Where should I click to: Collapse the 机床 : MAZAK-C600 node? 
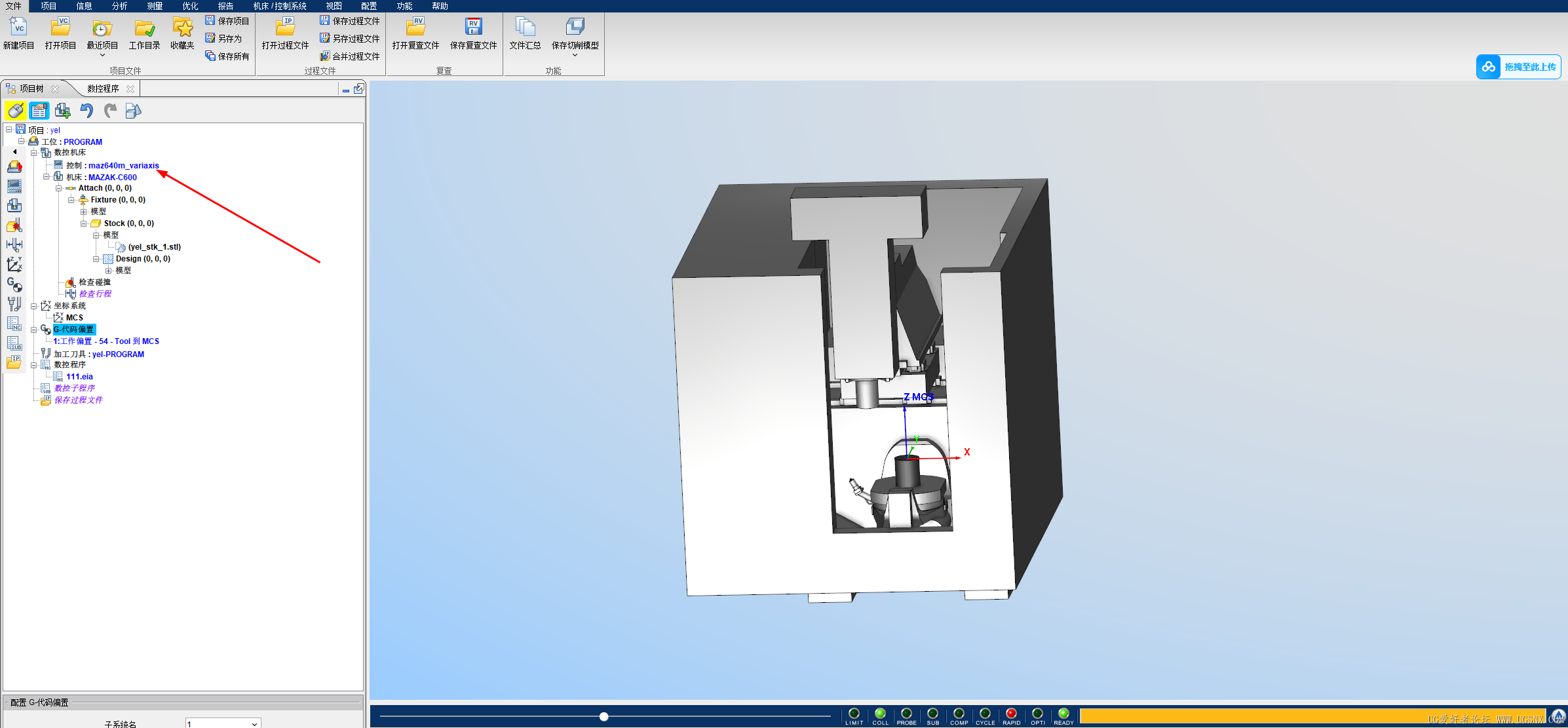pos(47,177)
